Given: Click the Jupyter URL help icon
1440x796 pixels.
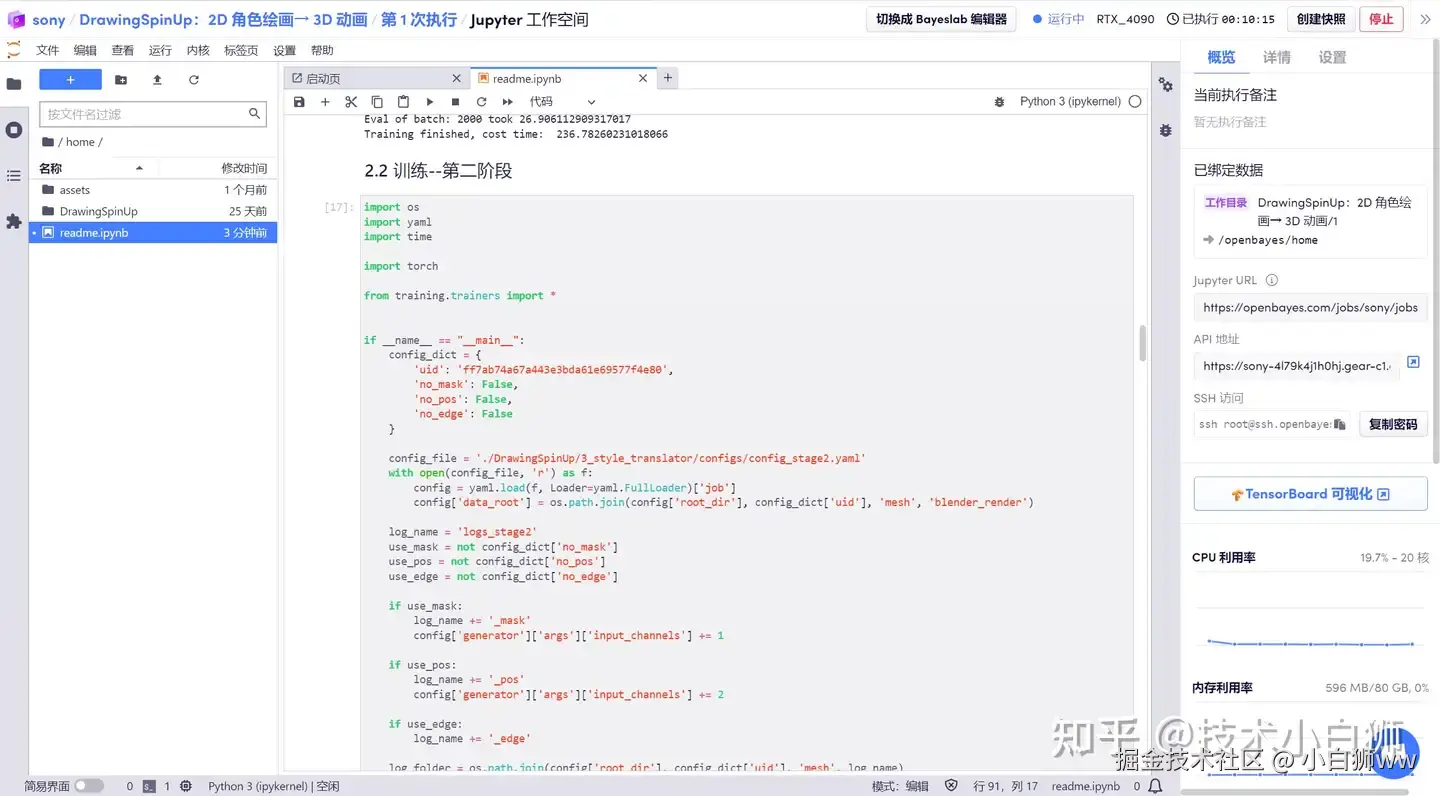Looking at the screenshot, I should point(1272,281).
